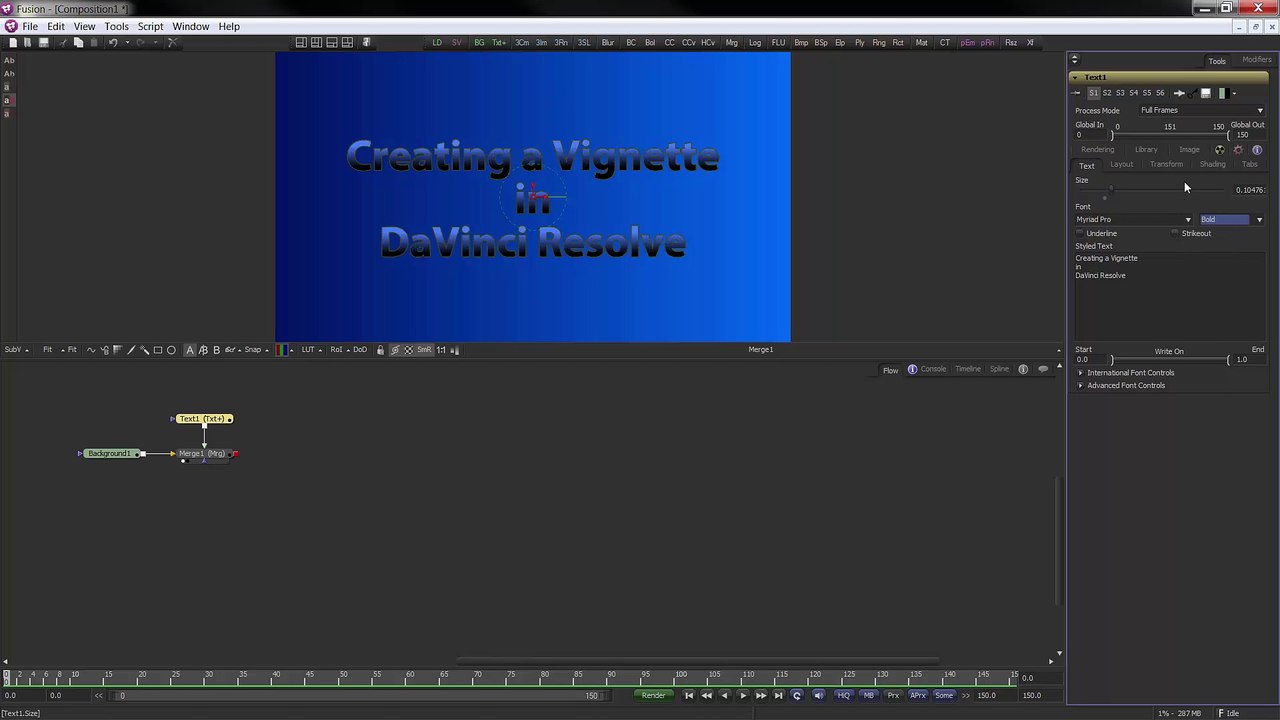Click the S2 settings slot button
Screen dimensions: 1280x720
[x=1107, y=93]
